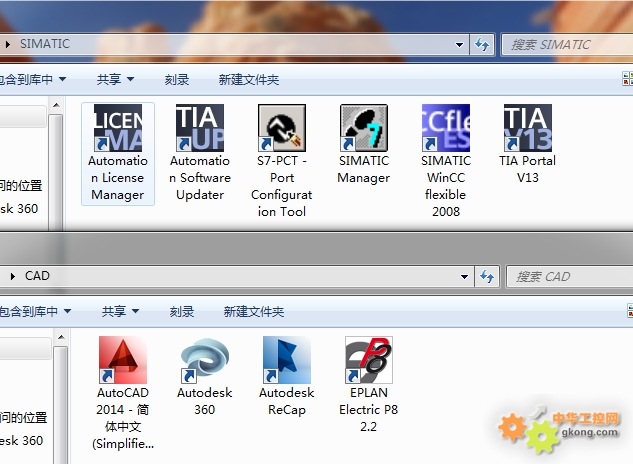This screenshot has height=464, width=633.
Task: Launch AutoCAD 2014 Simplified Chinese shortcut
Action: [x=123, y=394]
